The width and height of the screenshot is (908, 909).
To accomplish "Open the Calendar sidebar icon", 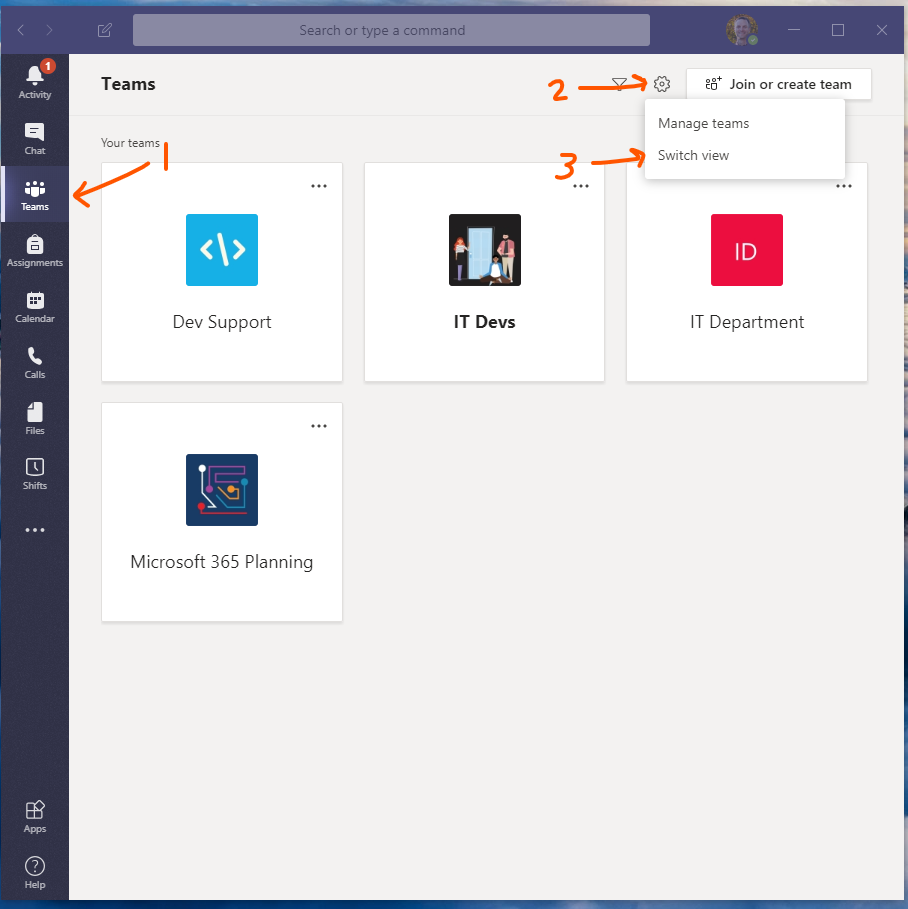I will tap(35, 307).
